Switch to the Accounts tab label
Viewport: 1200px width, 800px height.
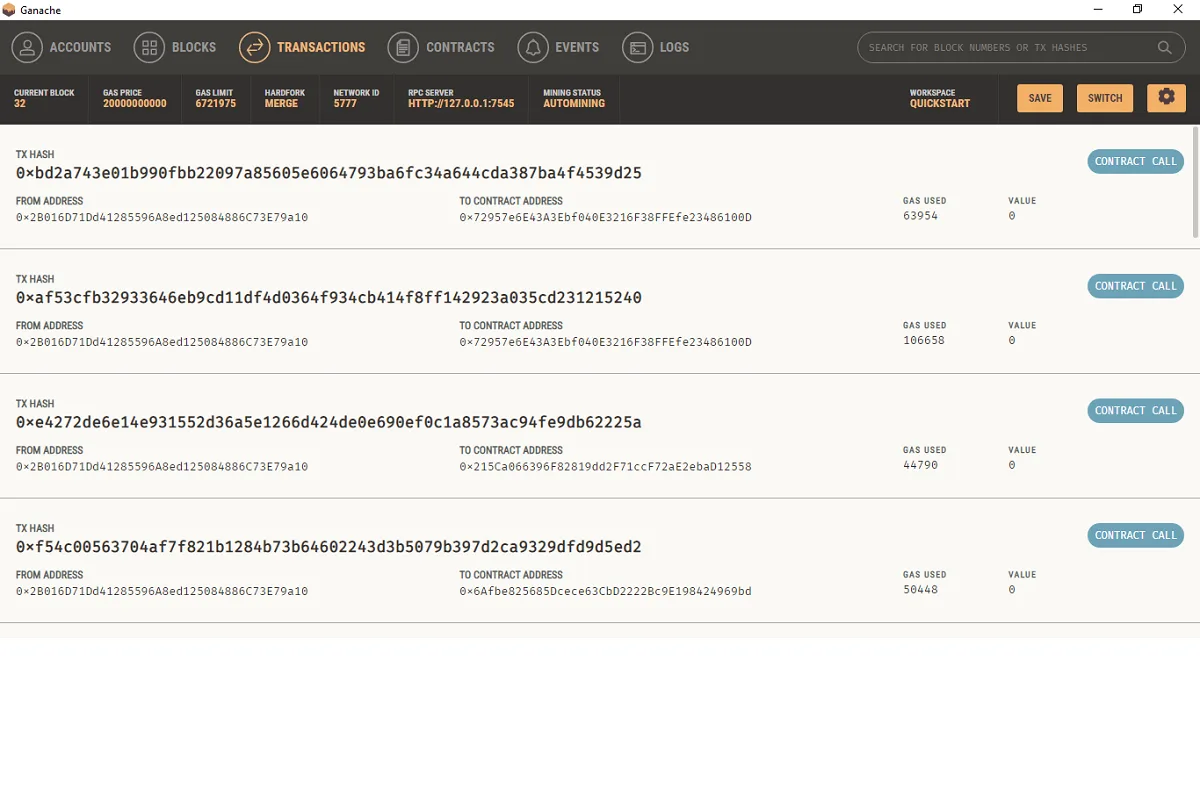[x=80, y=47]
